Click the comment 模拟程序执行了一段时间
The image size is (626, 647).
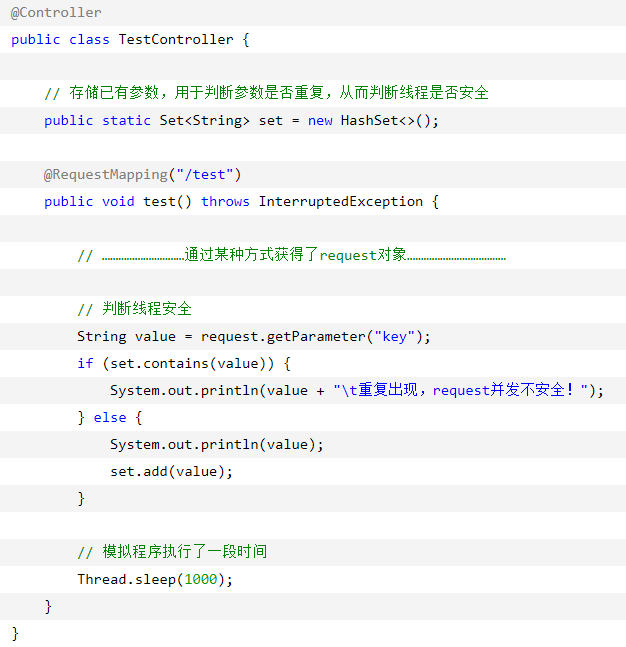(172, 552)
